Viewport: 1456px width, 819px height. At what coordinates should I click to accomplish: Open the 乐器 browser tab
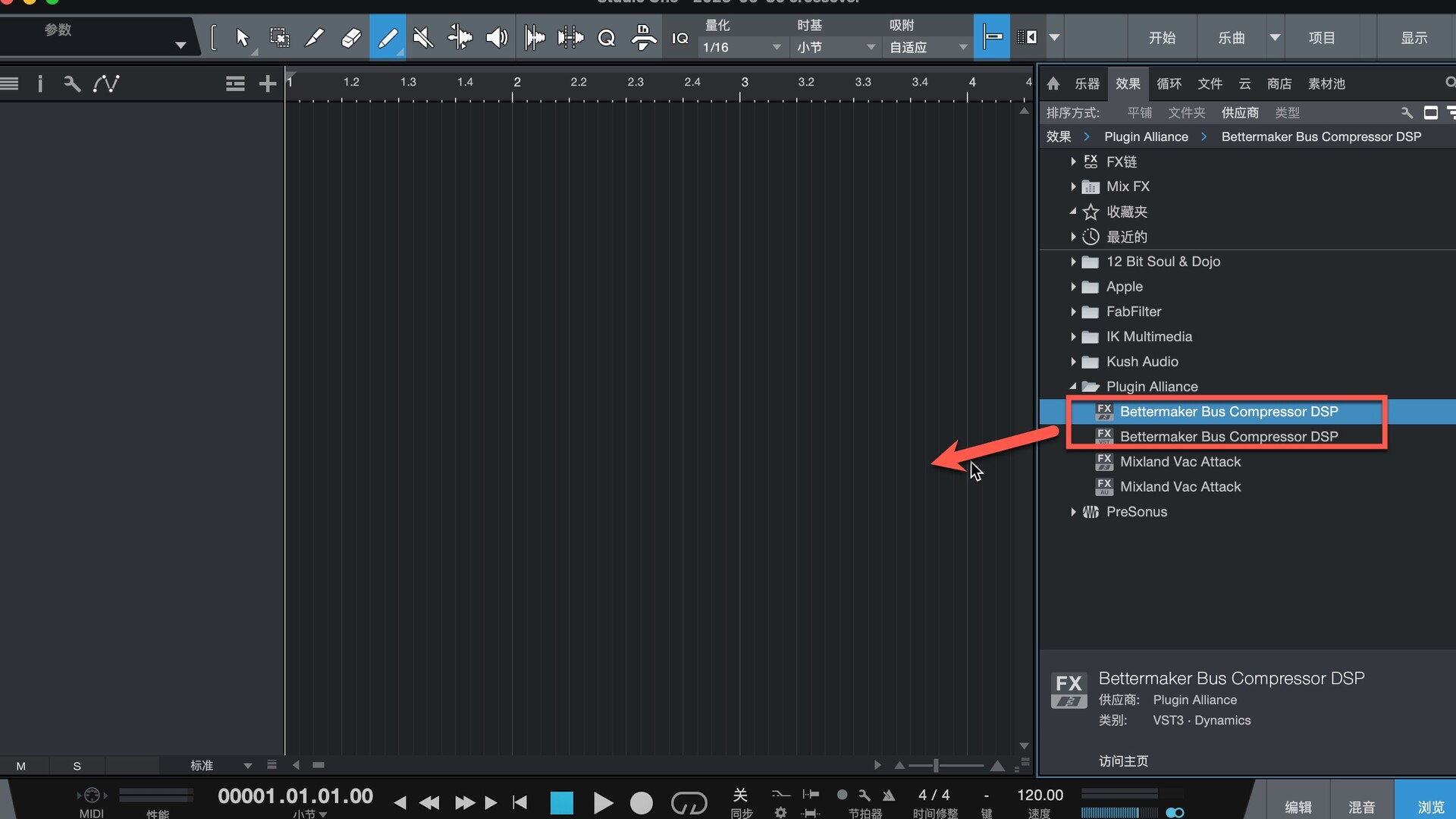(x=1086, y=83)
